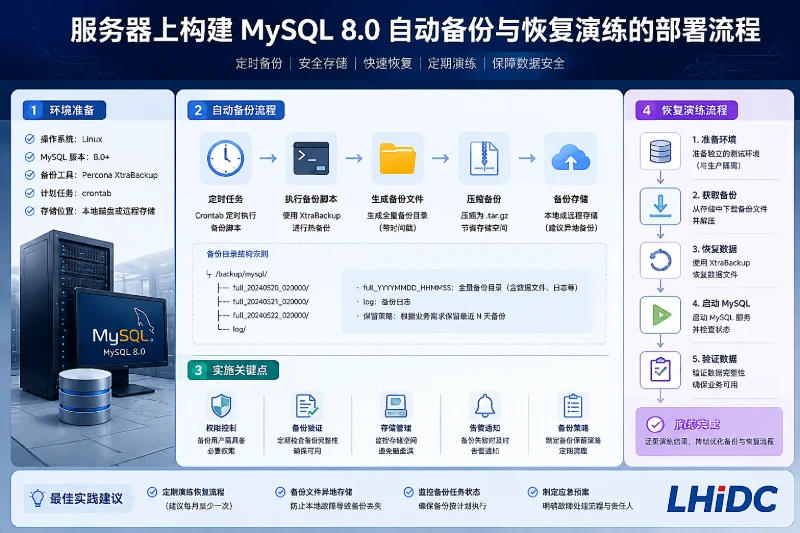Click the checkmark beside 制定应急预案
The height and width of the screenshot is (533, 800).
click(x=532, y=492)
